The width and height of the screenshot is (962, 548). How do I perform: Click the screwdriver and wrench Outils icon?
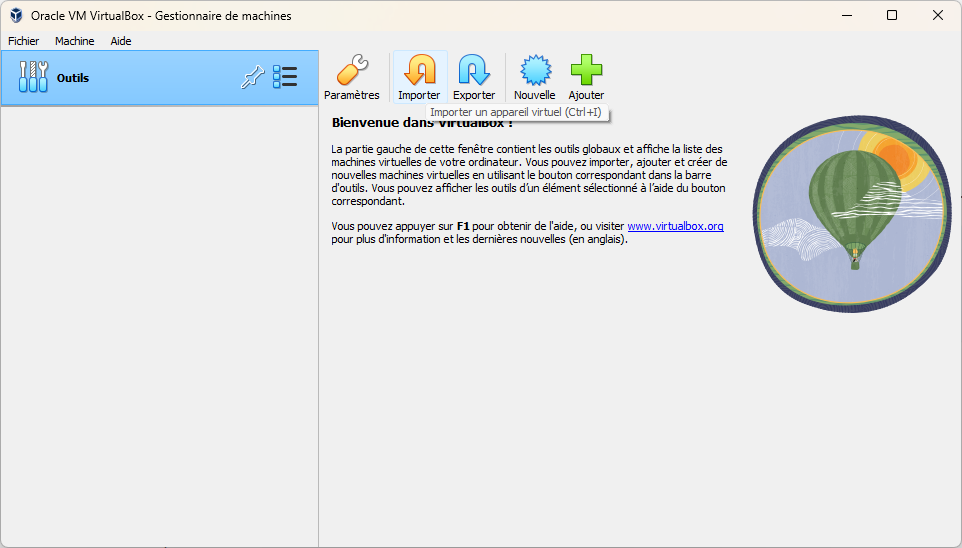pos(33,78)
